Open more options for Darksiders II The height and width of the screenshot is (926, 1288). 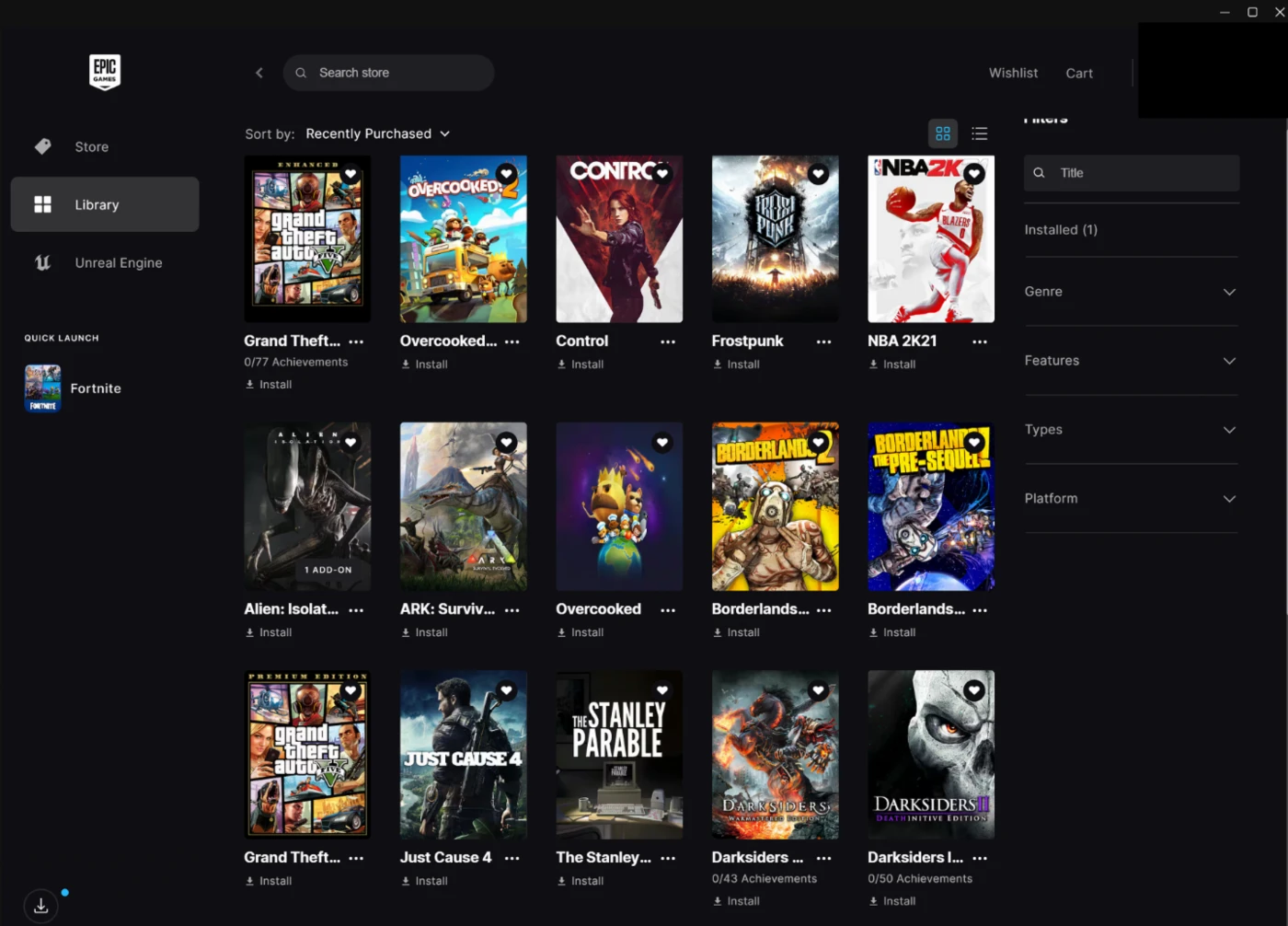coord(980,858)
